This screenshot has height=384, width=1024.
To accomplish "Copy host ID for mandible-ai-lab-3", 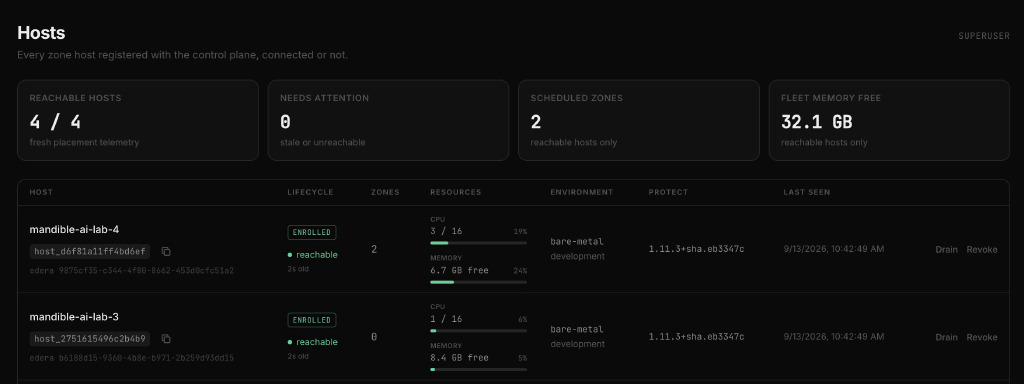I will [x=166, y=339].
